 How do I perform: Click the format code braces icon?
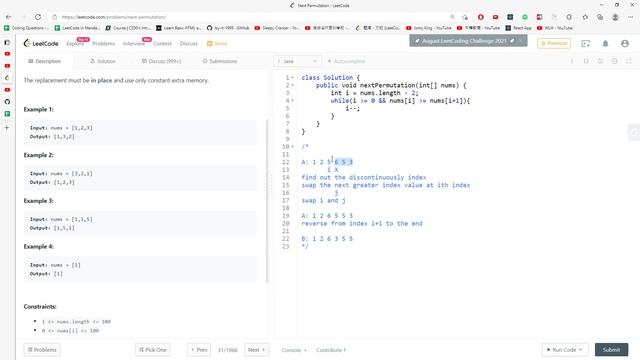coord(586,61)
